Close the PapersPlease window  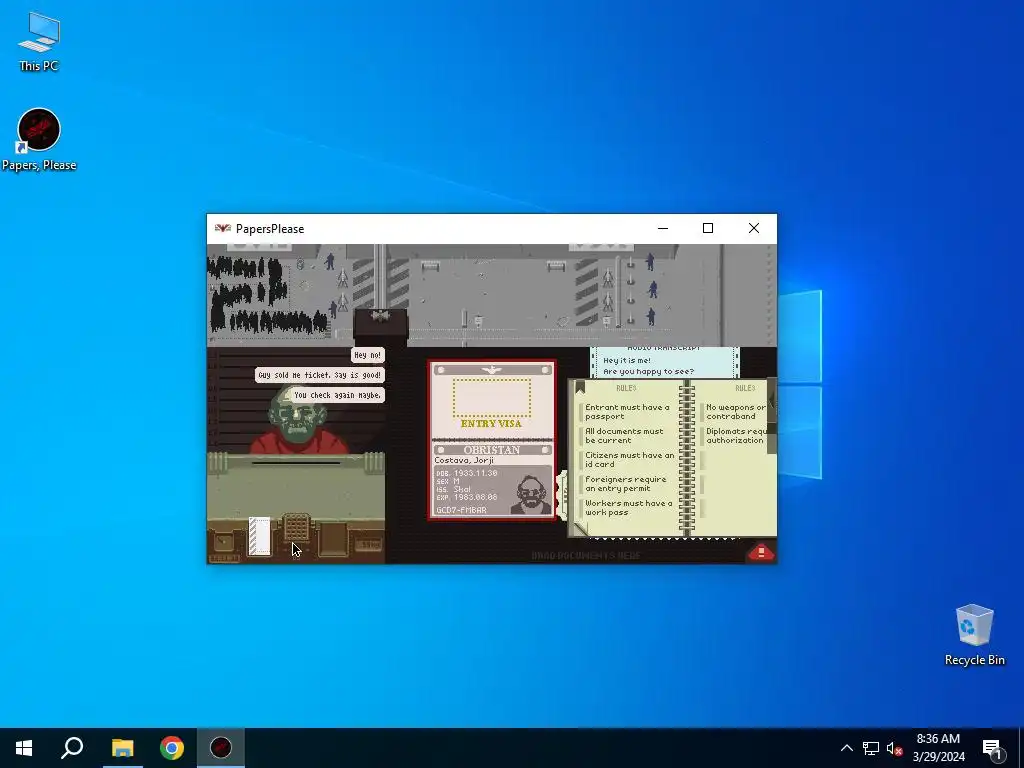coord(754,229)
